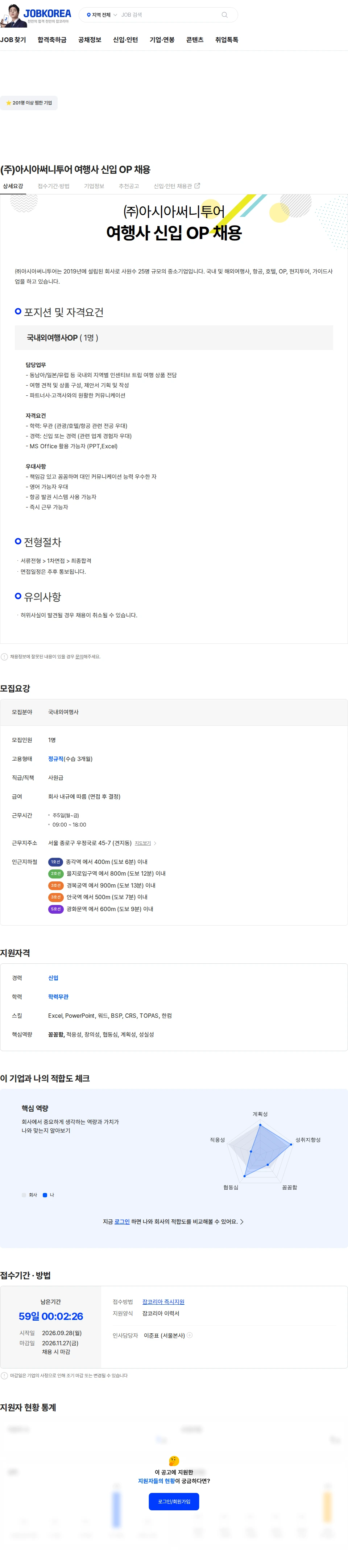The width and height of the screenshot is (348, 1568).
Task: Click the 지원자들의 현황 highlighted text
Action: click(x=156, y=1481)
